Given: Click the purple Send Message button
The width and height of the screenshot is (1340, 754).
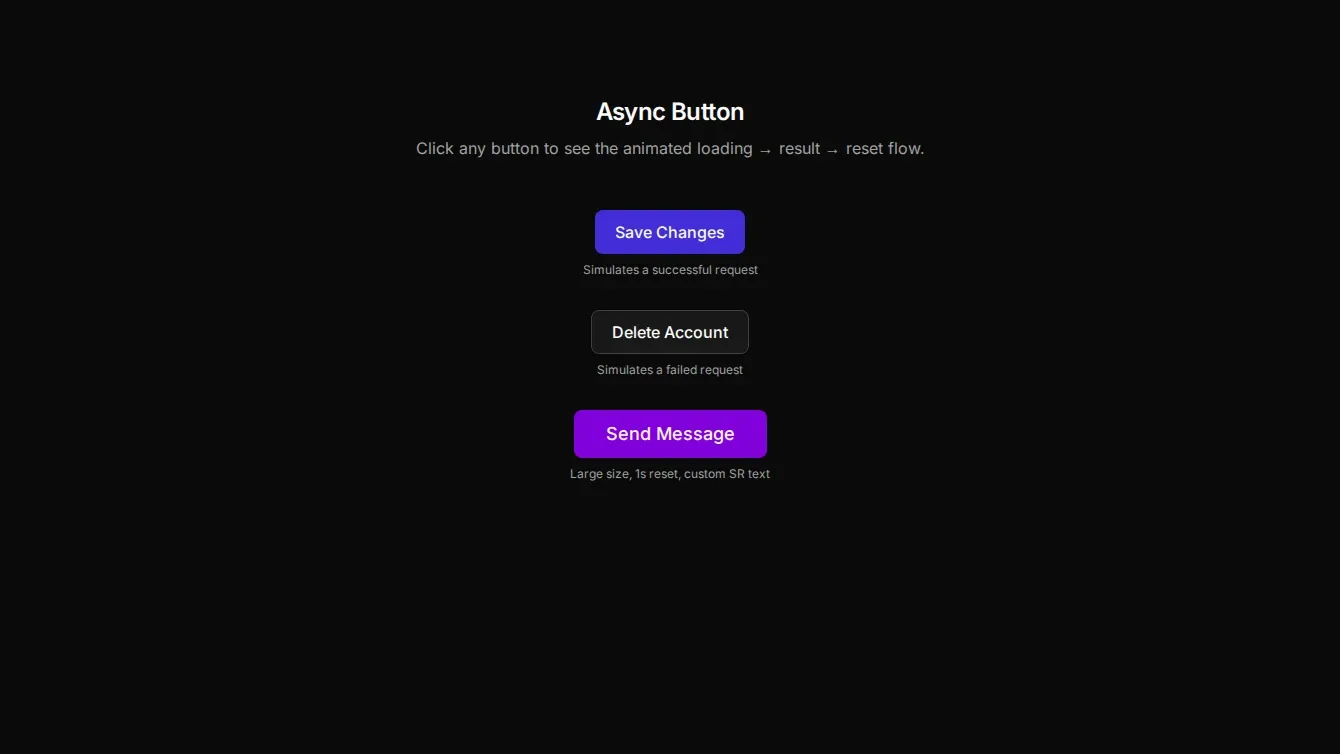Looking at the screenshot, I should coord(670,434).
